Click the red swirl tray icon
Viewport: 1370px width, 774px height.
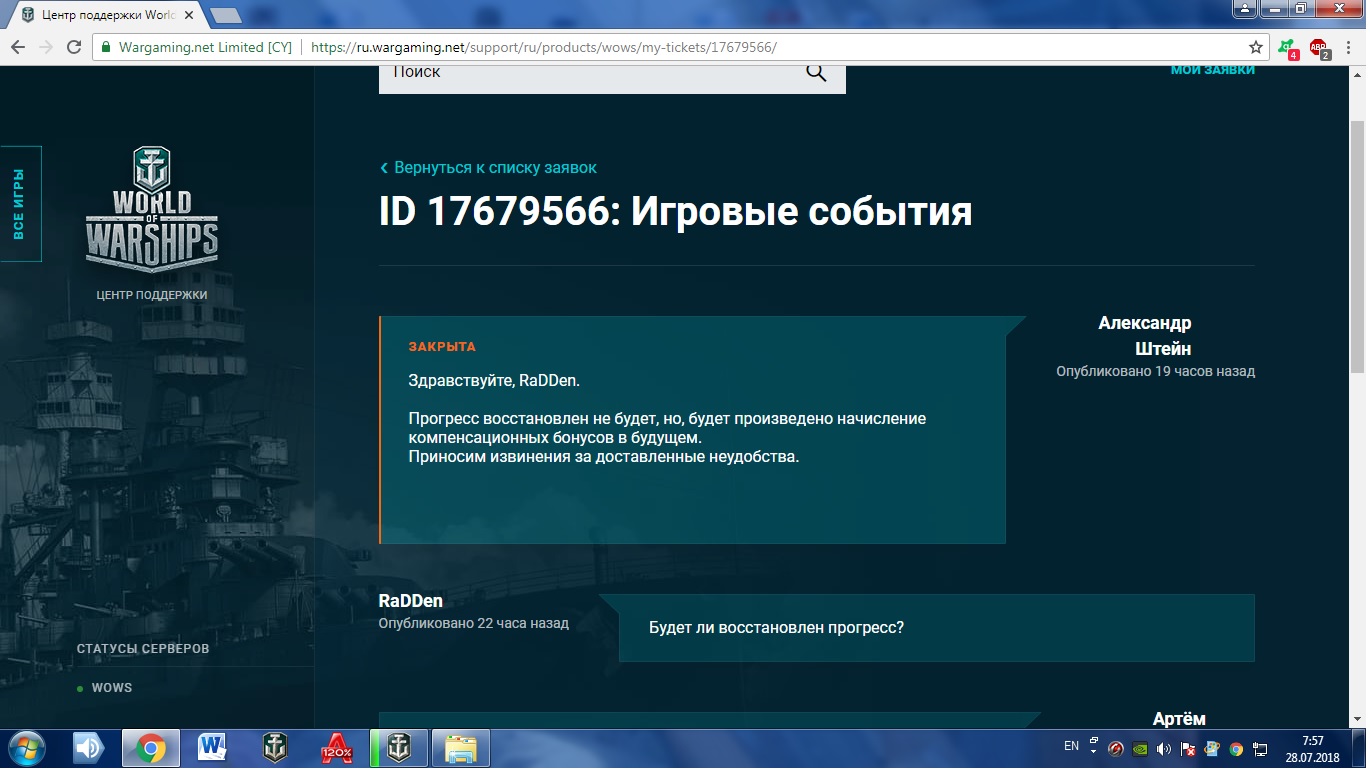pos(1117,748)
